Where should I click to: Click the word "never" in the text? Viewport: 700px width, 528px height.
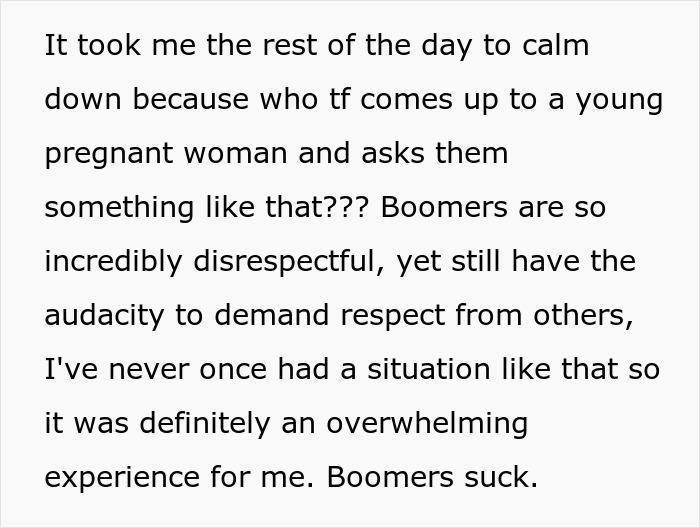(x=162, y=370)
